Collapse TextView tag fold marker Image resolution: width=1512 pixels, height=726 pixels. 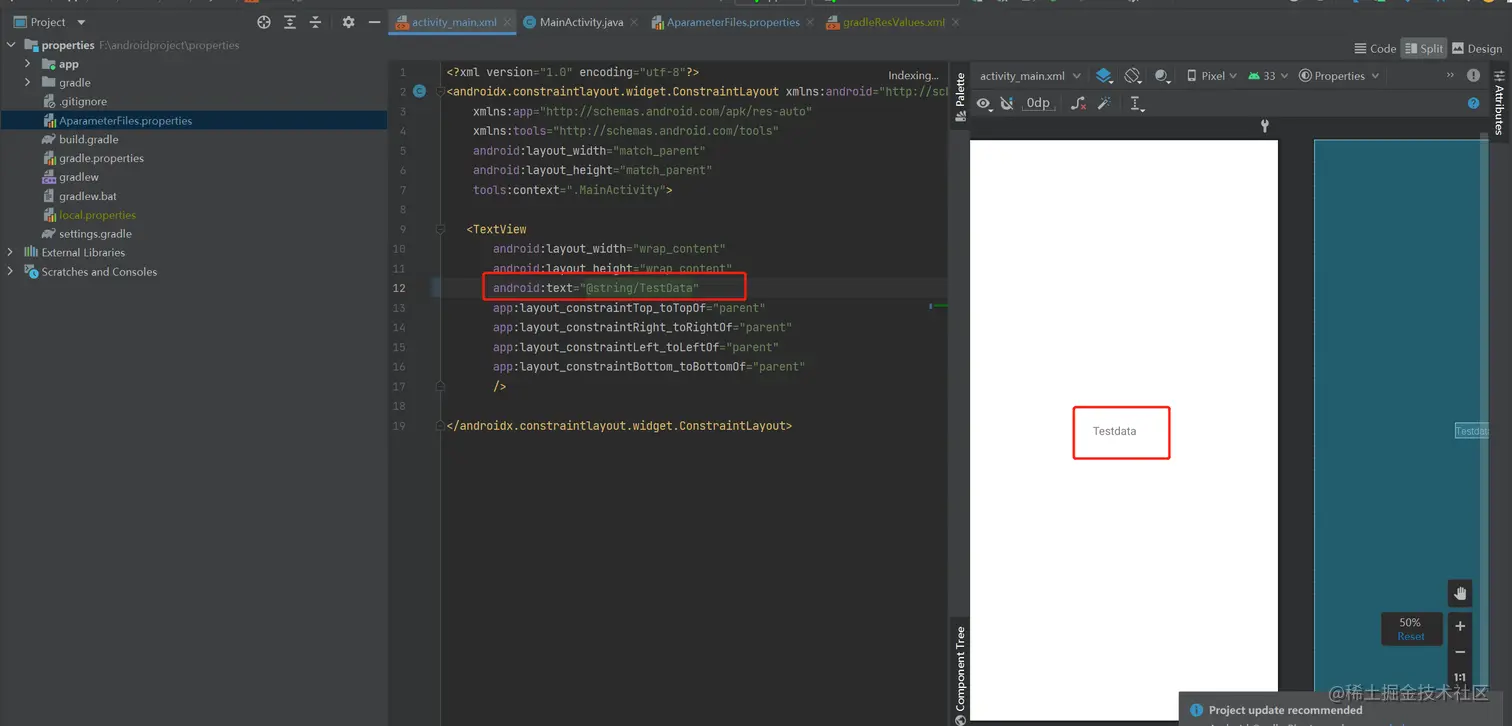coord(440,229)
